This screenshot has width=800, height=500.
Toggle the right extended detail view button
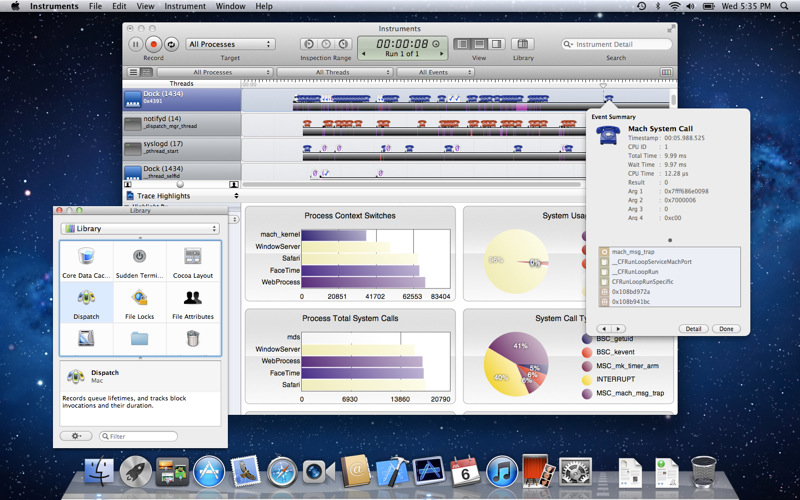point(496,44)
